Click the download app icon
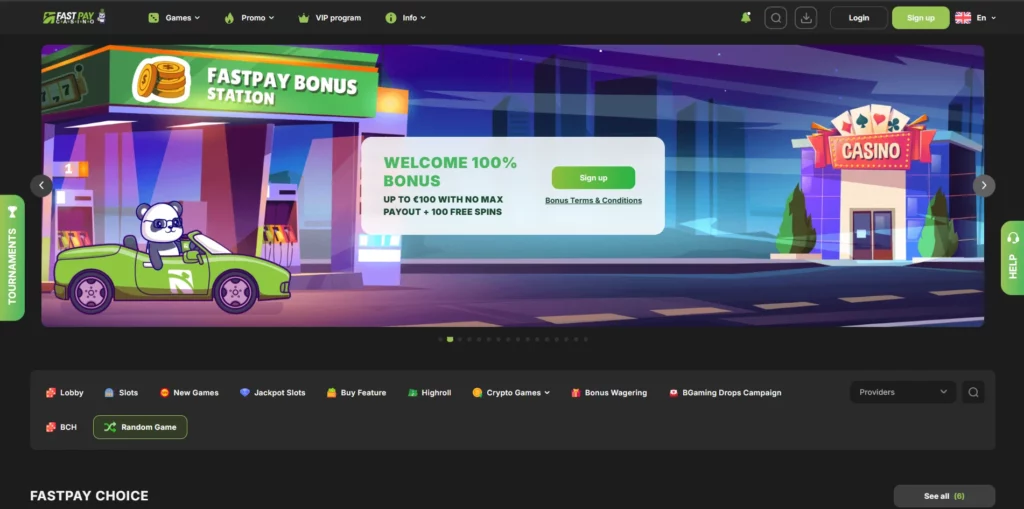 806,18
